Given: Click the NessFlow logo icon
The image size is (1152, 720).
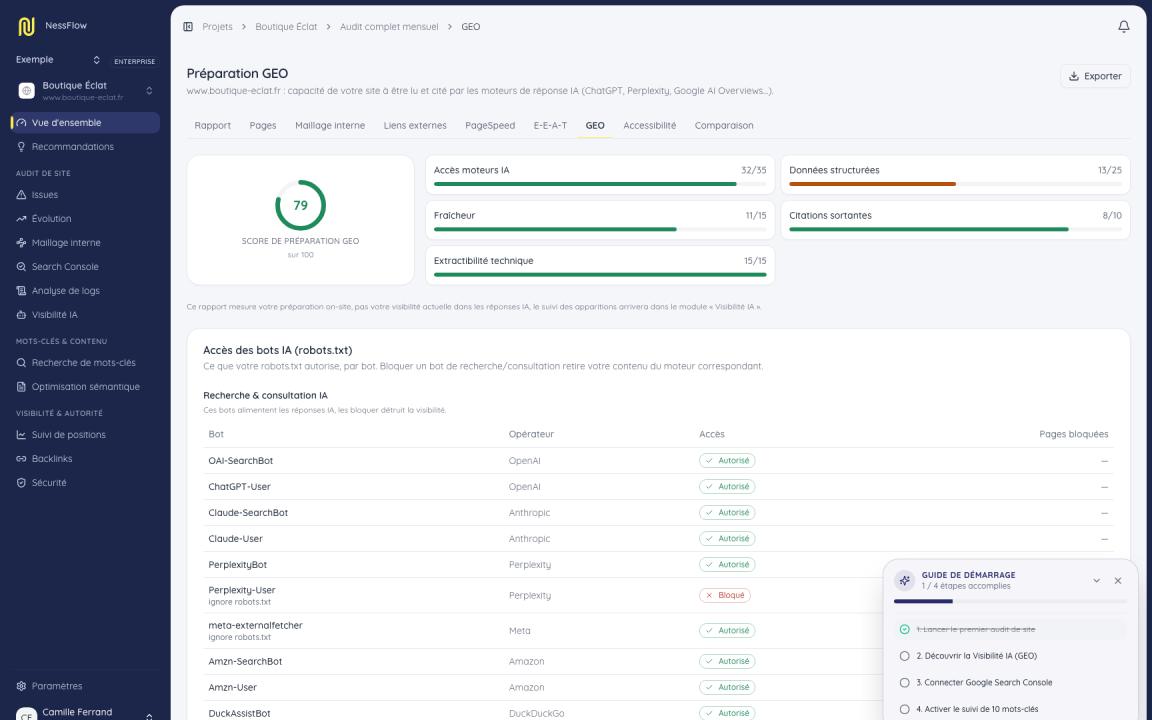Looking at the screenshot, I should [26, 26].
